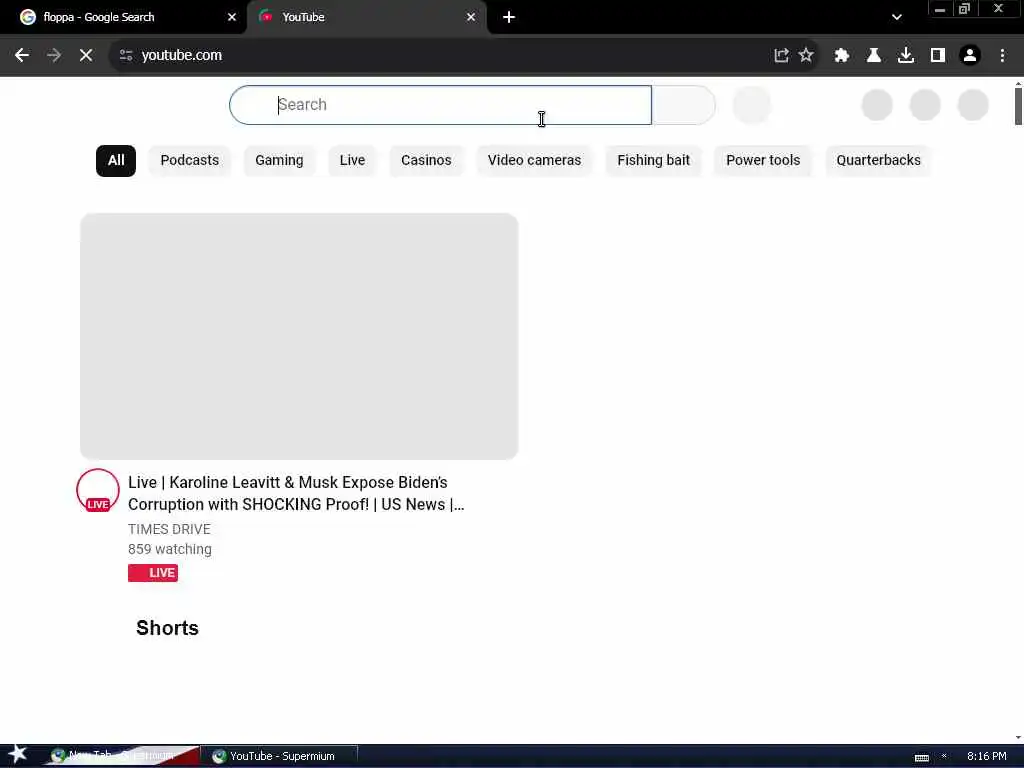1024x768 pixels.
Task: Toggle the browser side panel
Action: coord(938,56)
